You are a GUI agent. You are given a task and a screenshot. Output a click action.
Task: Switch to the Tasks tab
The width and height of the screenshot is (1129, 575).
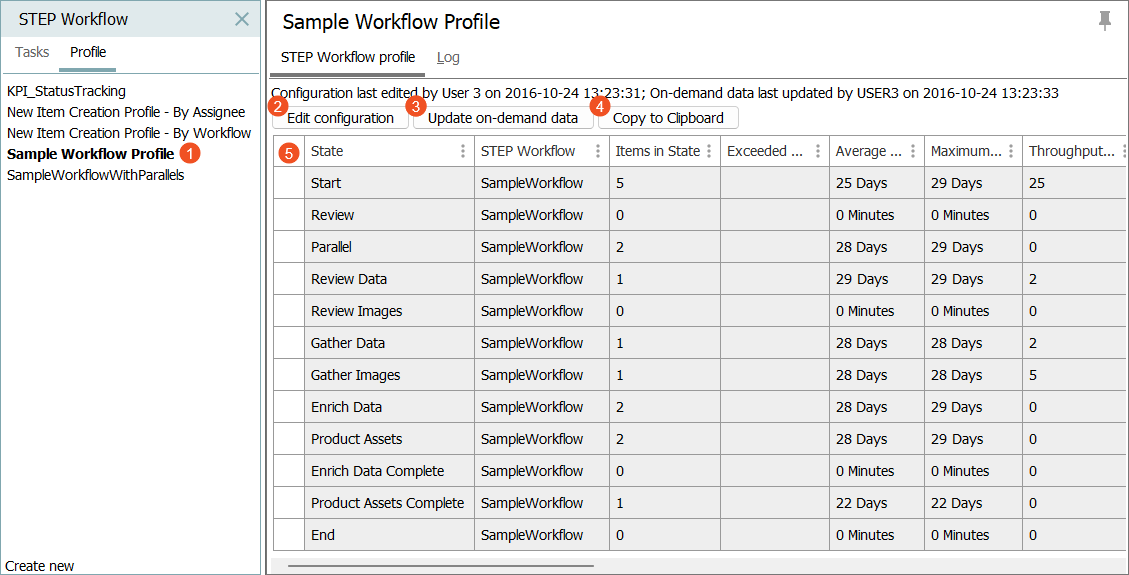pyautogui.click(x=32, y=52)
